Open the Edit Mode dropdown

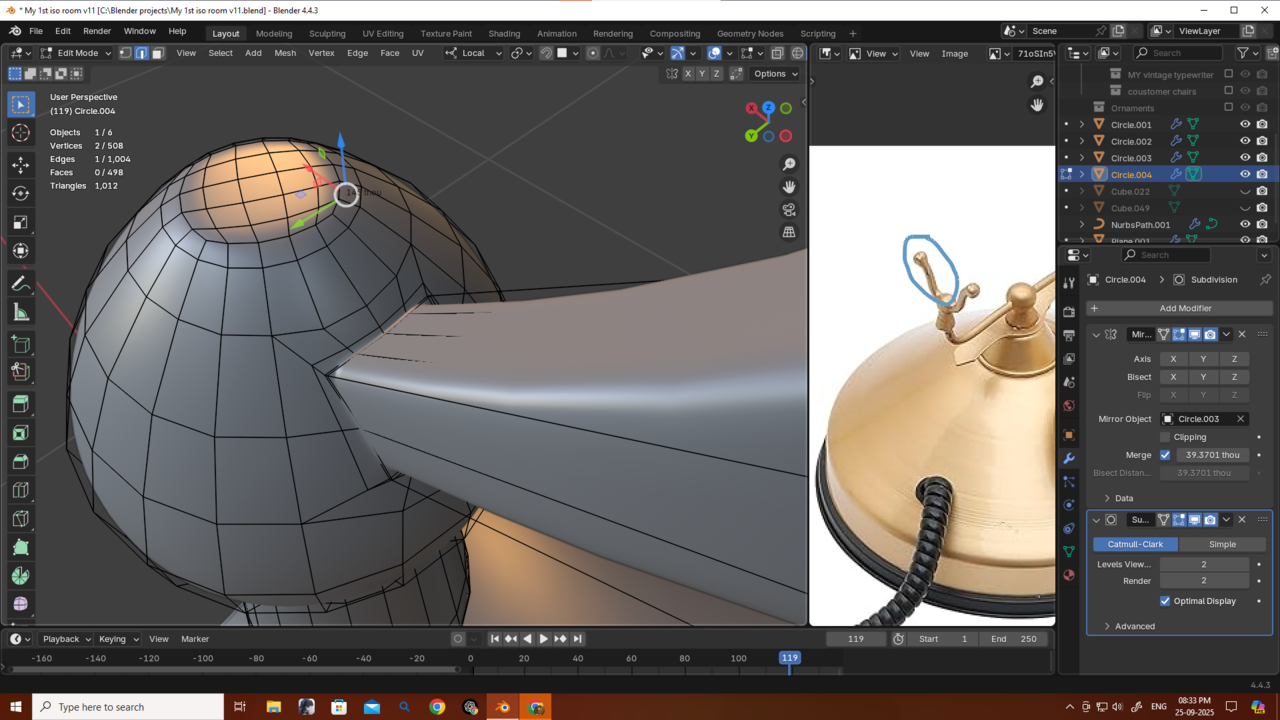pos(78,53)
